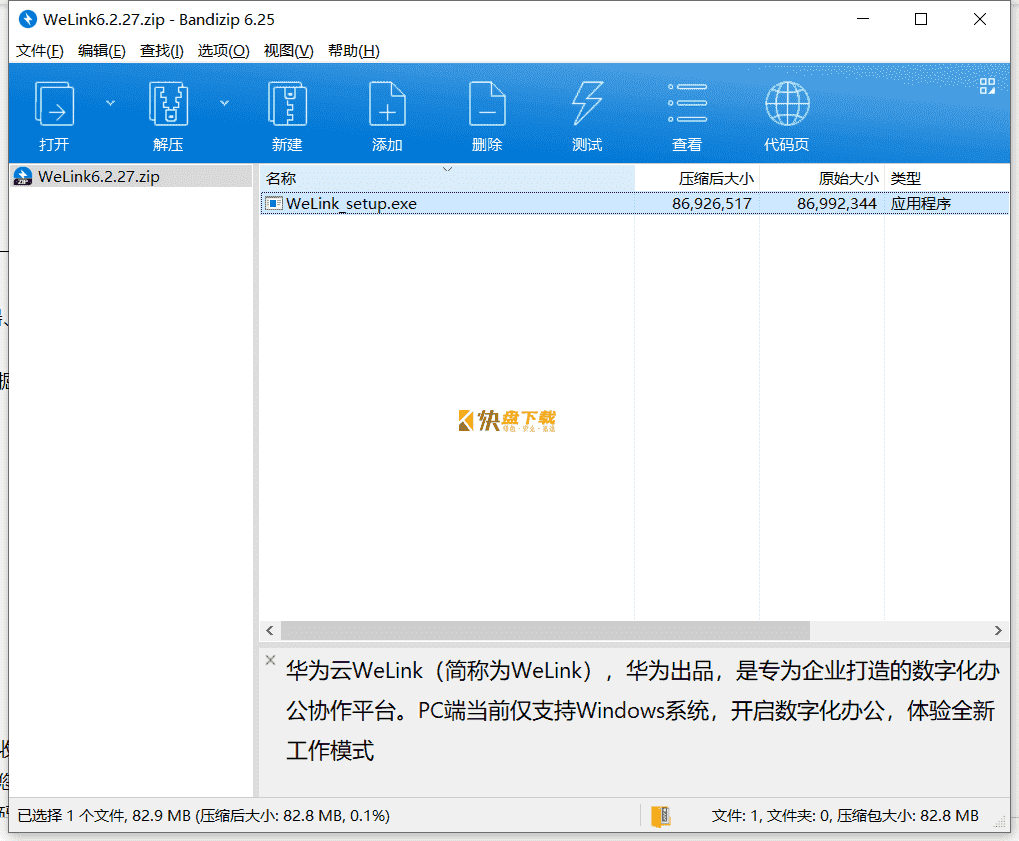Click the Open (打开) toolbar icon
The height and width of the screenshot is (841, 1019).
(54, 104)
